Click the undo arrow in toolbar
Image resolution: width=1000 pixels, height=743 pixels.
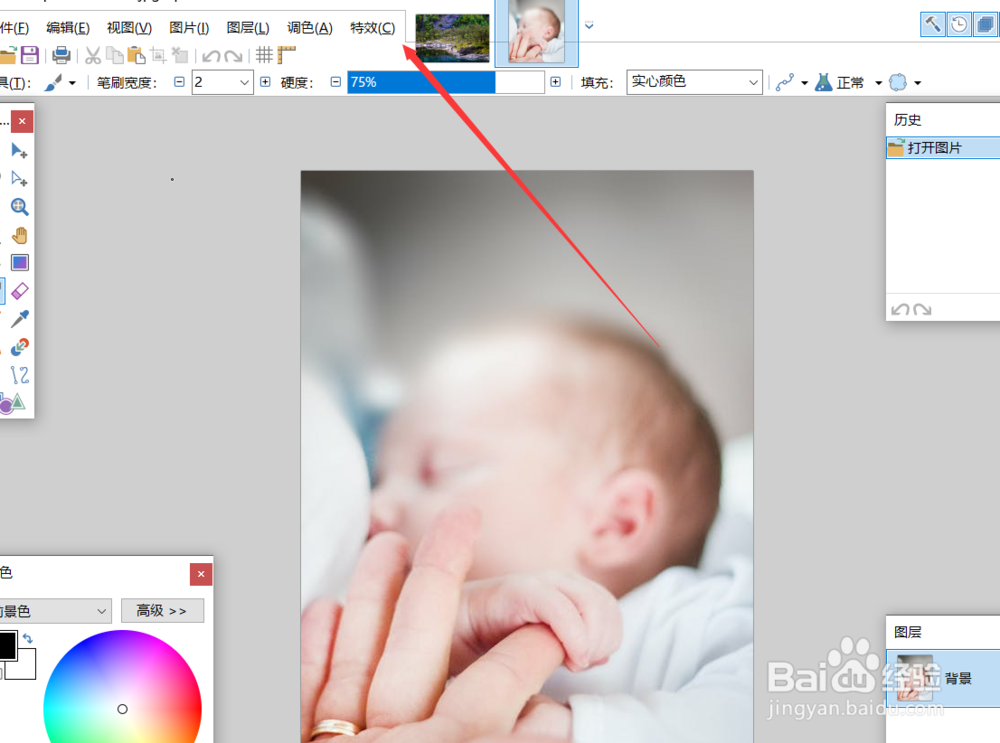tap(211, 56)
